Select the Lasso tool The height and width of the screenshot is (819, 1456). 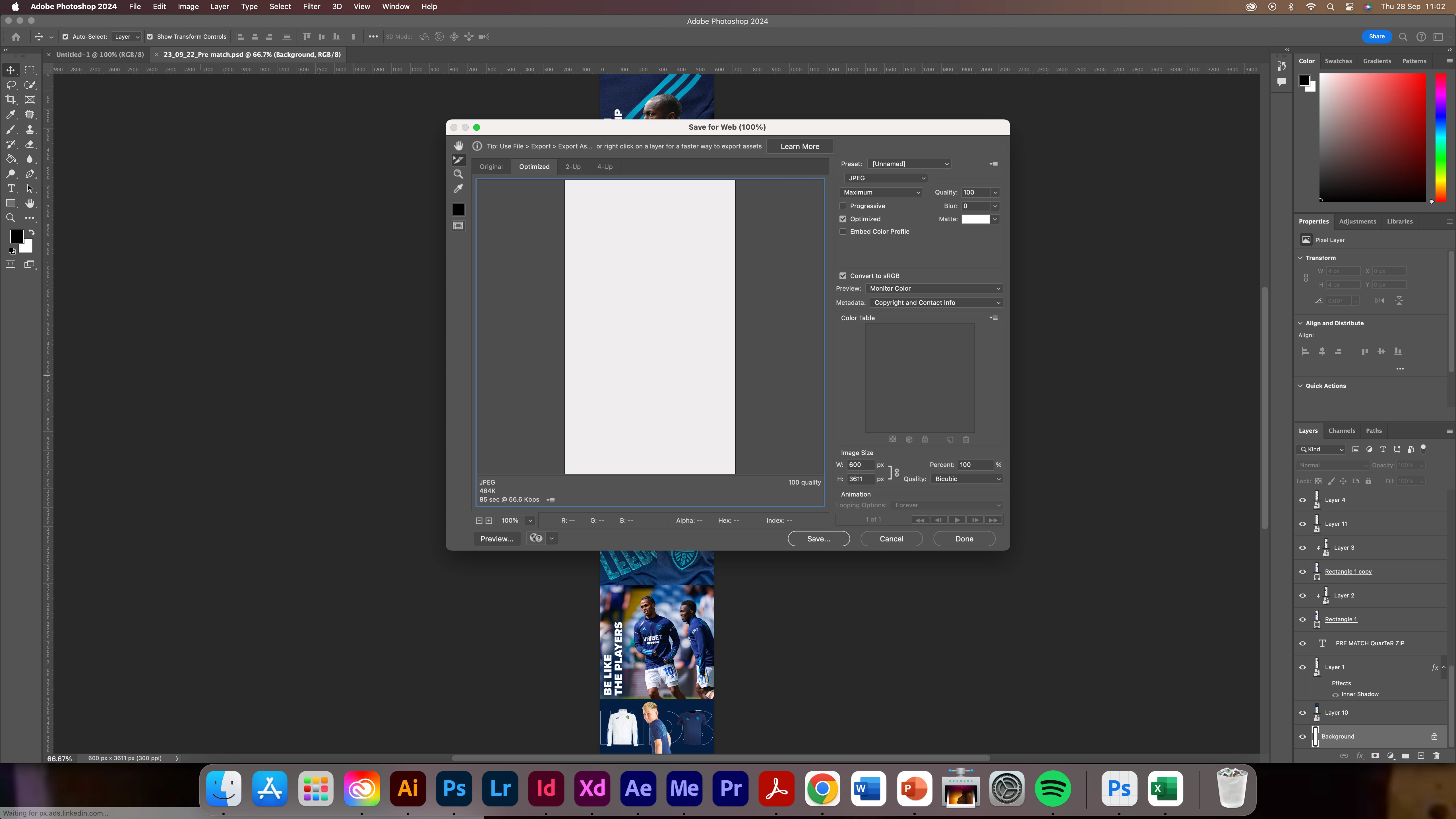(11, 85)
